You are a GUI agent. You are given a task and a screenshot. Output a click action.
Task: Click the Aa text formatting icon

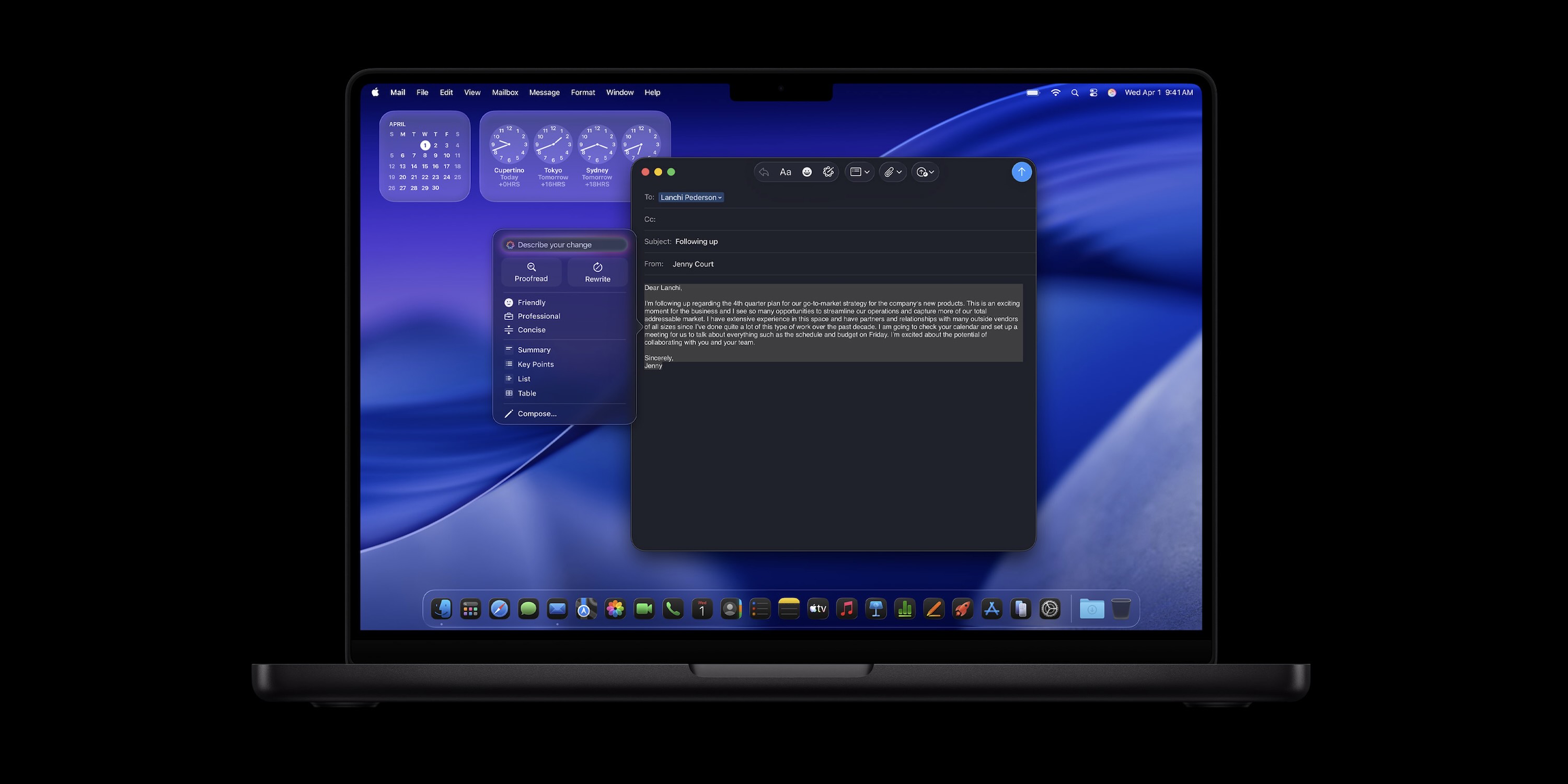click(x=785, y=171)
